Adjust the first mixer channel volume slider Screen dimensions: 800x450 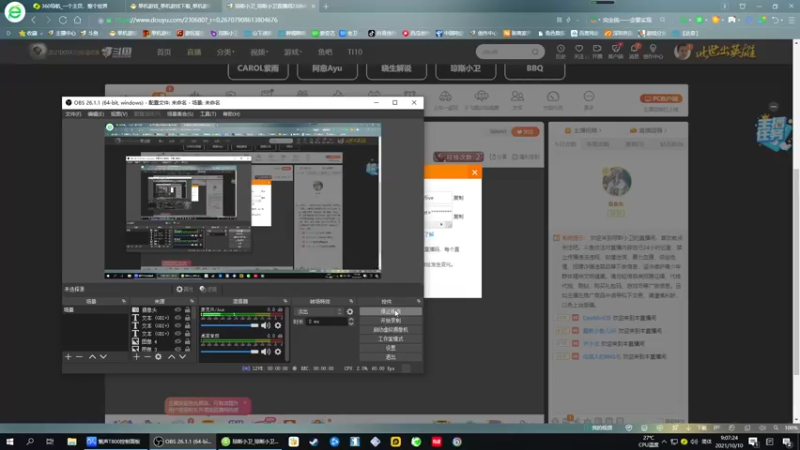pyautogui.click(x=230, y=326)
